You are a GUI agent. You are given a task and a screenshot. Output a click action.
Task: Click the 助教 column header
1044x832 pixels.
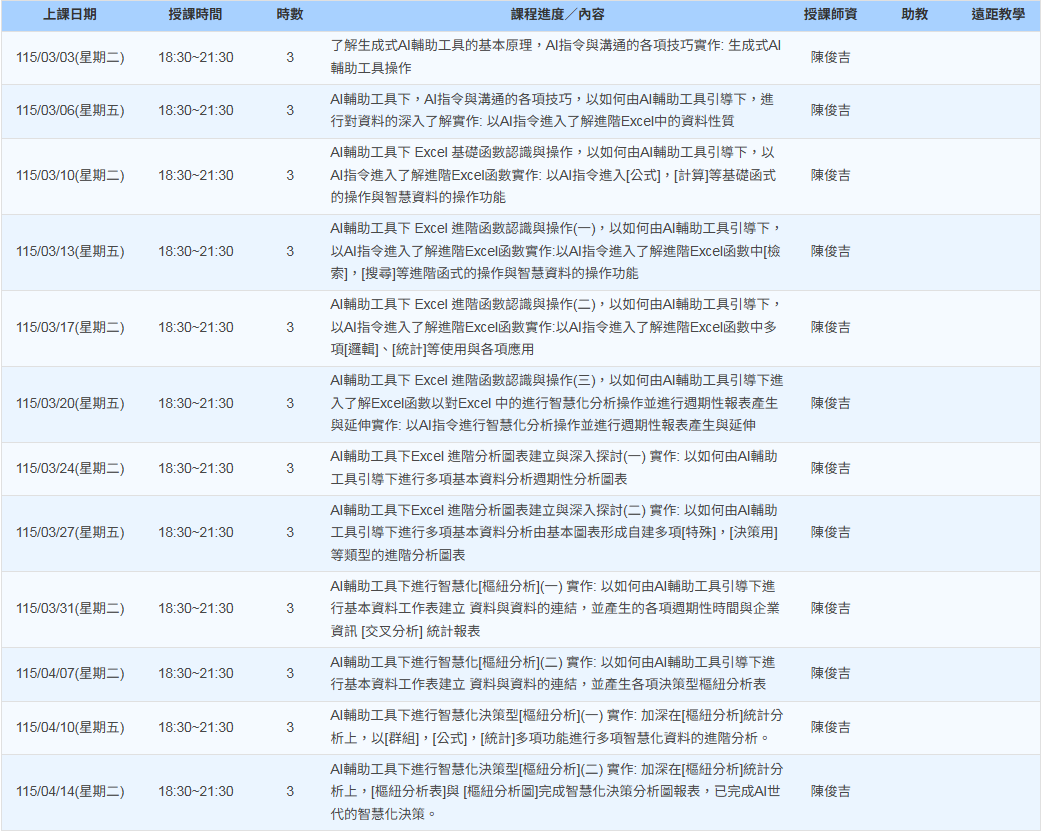tap(914, 15)
